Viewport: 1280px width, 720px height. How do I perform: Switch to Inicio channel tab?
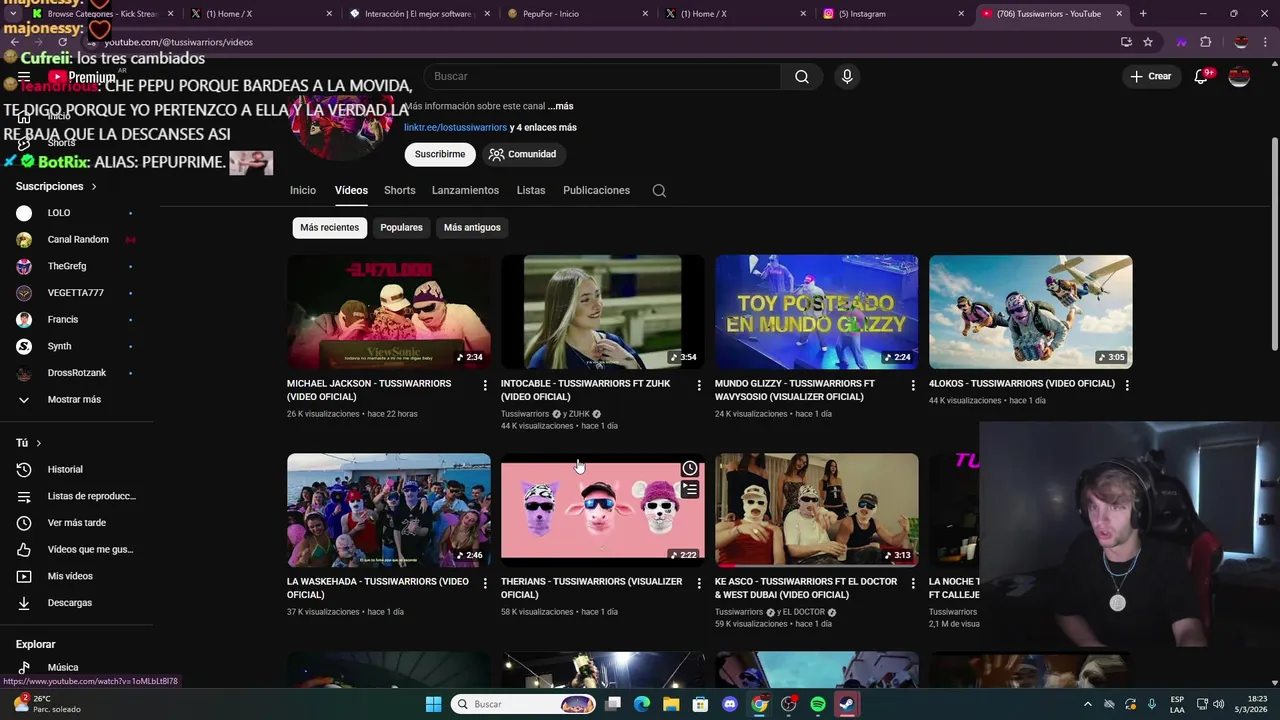pos(303,190)
